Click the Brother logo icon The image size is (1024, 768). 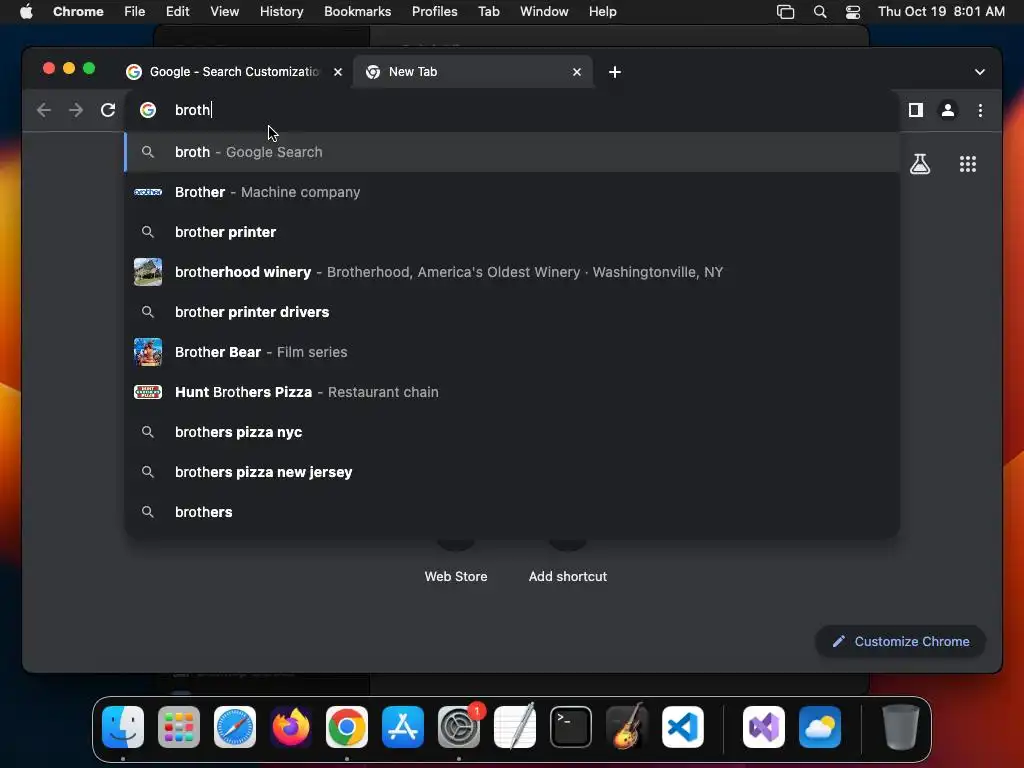[148, 192]
